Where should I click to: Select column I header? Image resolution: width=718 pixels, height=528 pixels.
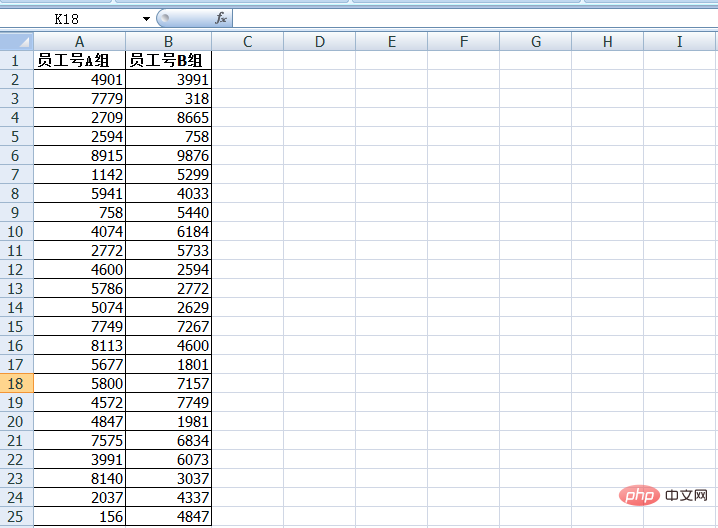point(680,42)
